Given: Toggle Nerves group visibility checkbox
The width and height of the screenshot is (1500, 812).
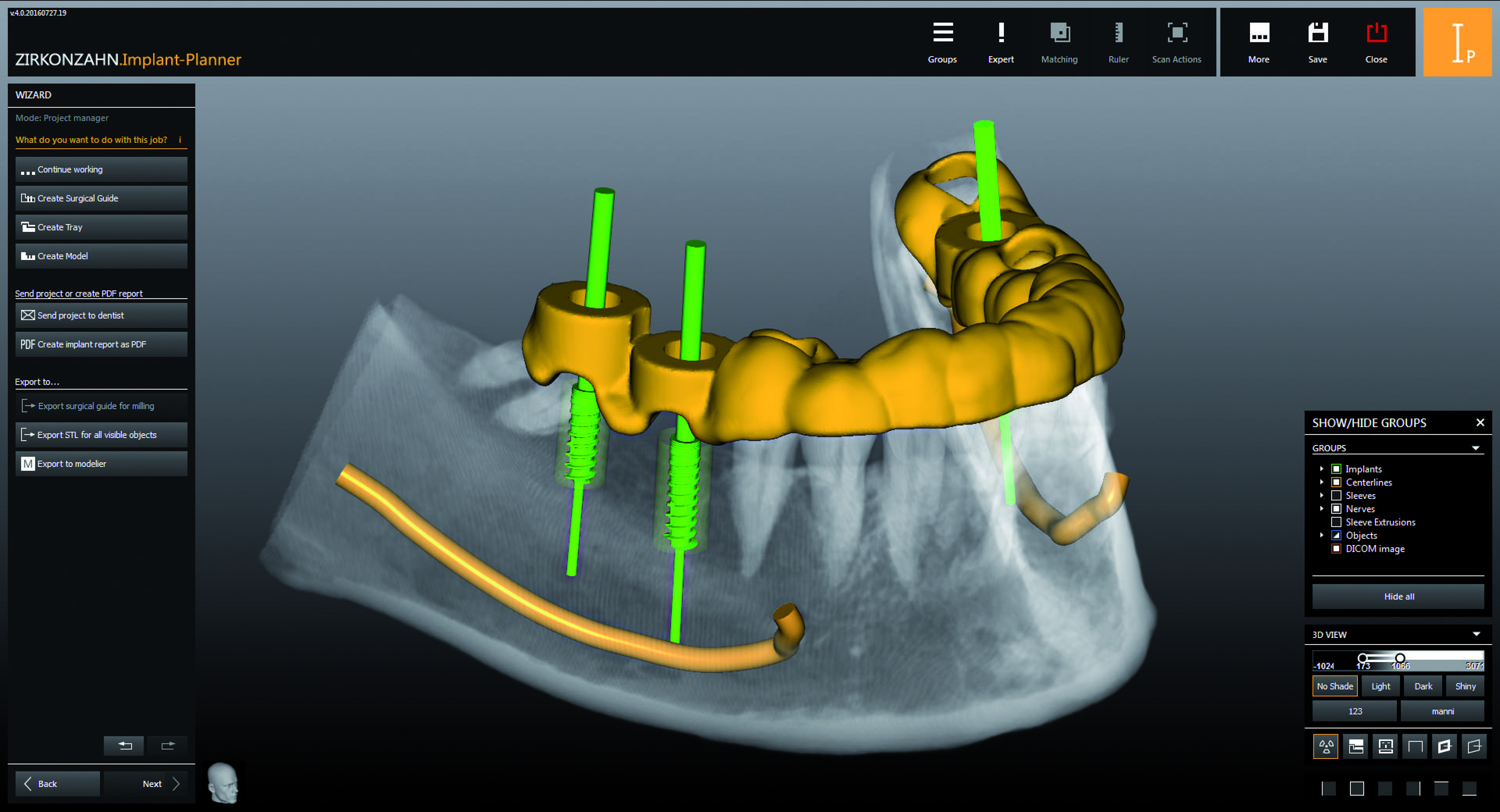Looking at the screenshot, I should tap(1336, 509).
